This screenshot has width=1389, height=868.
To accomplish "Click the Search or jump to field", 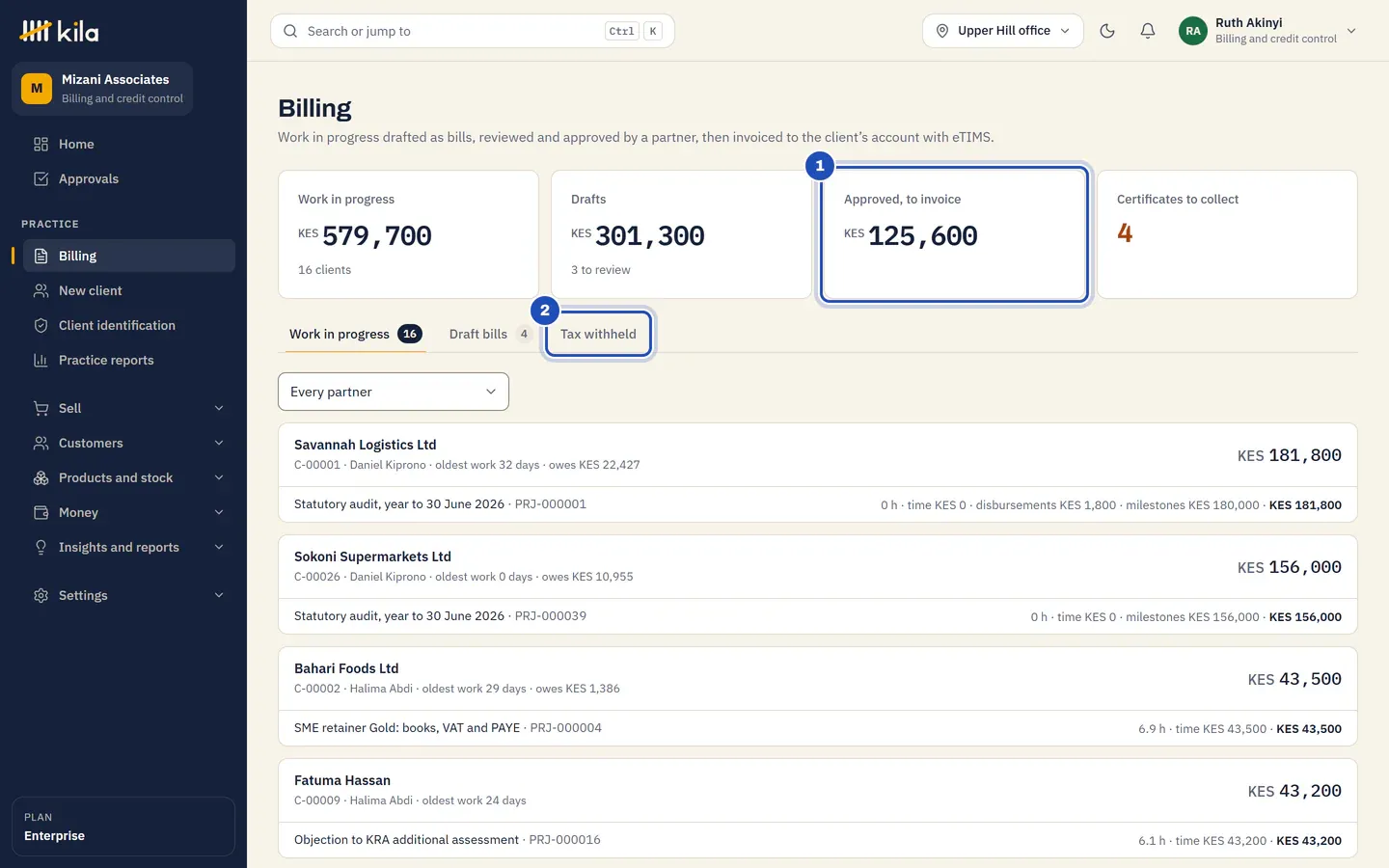I will pyautogui.click(x=473, y=31).
